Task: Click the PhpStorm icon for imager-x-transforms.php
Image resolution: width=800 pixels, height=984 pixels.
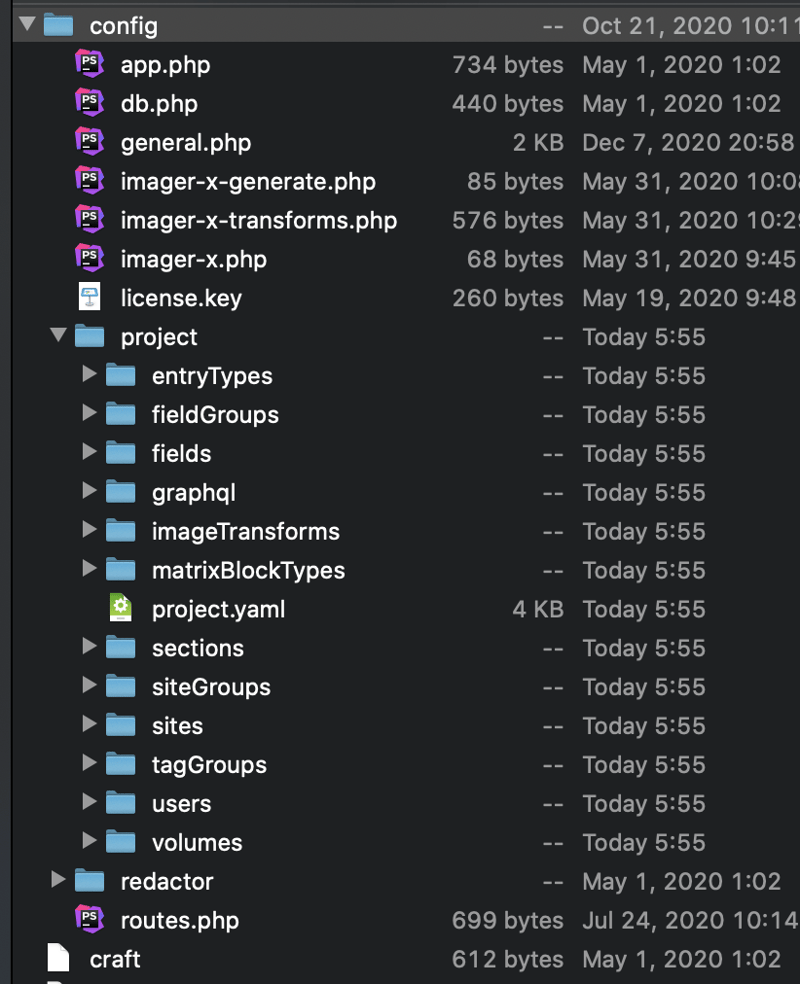Action: [89, 220]
